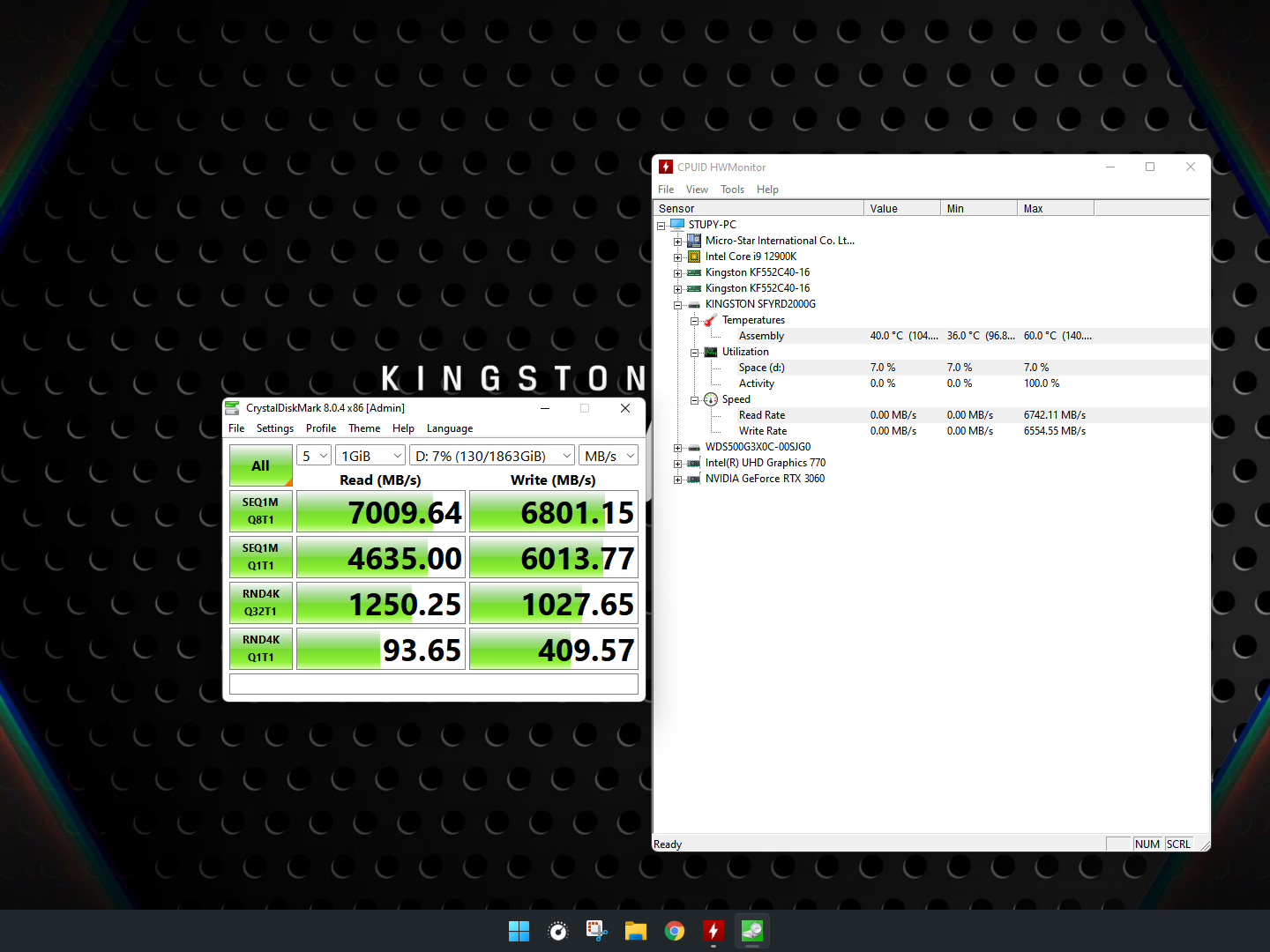Open CrystalDiskMark Settings menu
This screenshot has height=952, width=1270.
275,428
